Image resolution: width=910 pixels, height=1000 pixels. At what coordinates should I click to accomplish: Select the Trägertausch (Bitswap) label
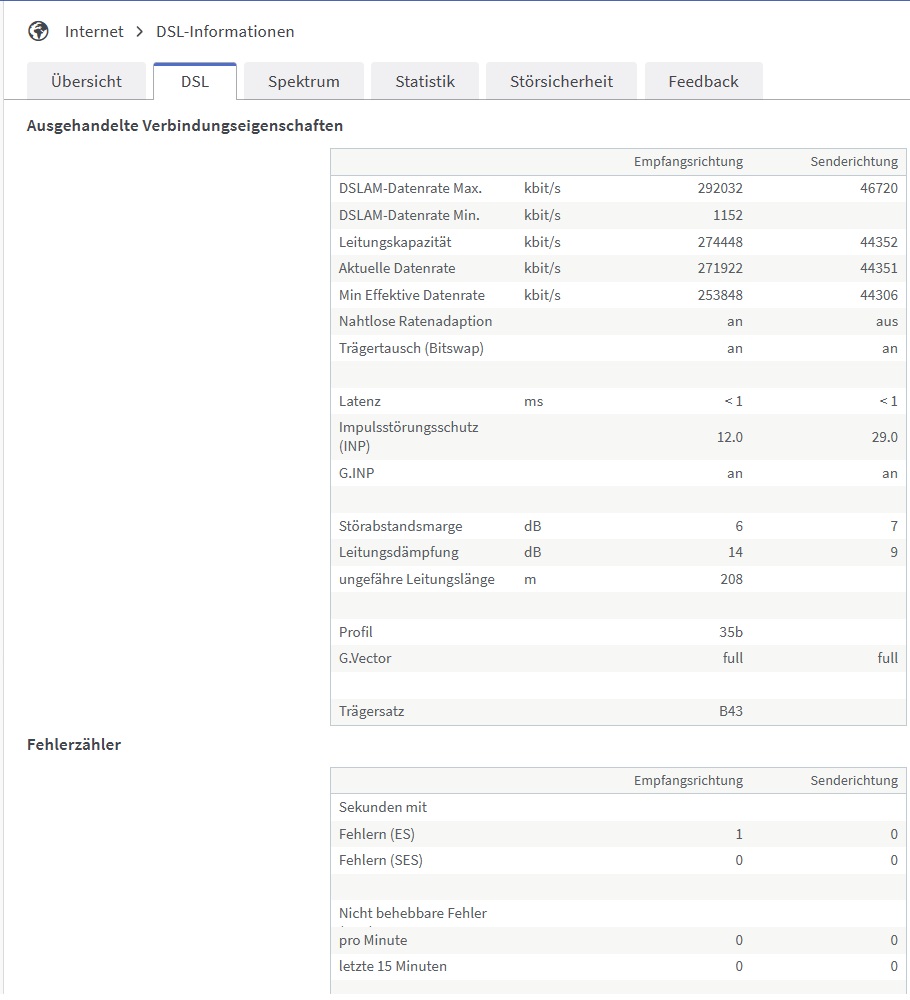tap(411, 348)
